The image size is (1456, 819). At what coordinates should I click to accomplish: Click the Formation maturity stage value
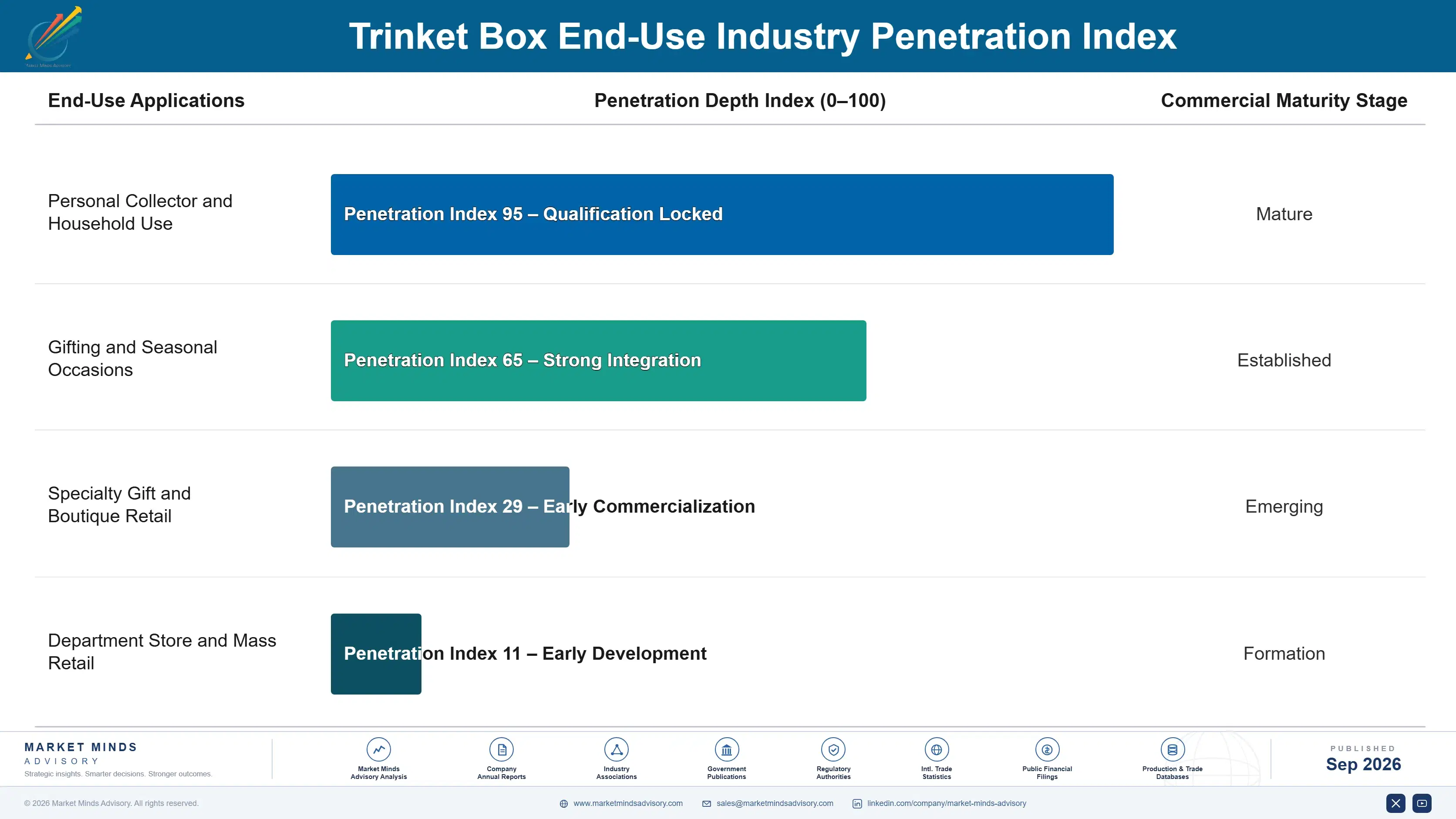(x=1284, y=654)
